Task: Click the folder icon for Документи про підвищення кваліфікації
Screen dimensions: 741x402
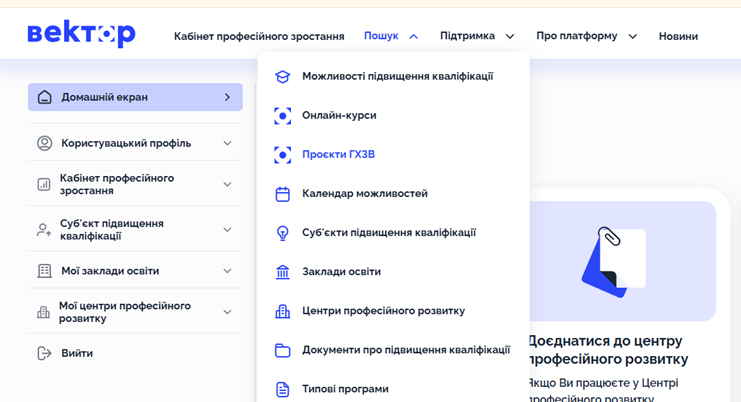Action: click(x=283, y=350)
